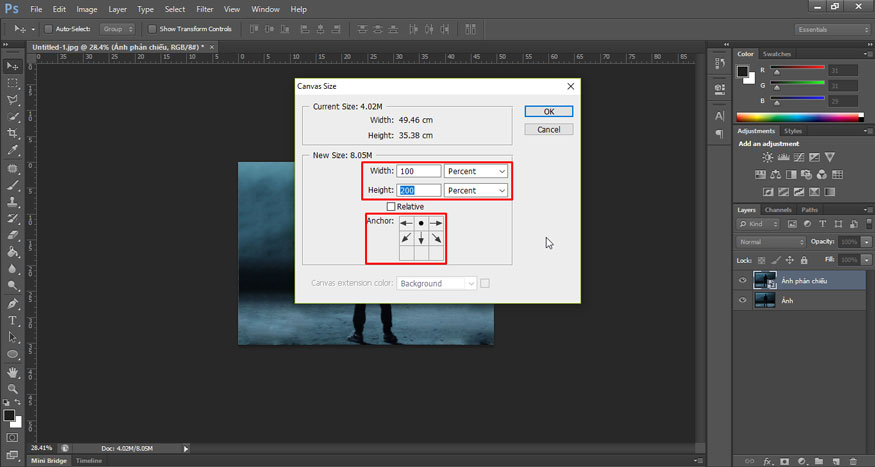Open layer styles fx button
Screen dimensions: 875x467
(768, 461)
